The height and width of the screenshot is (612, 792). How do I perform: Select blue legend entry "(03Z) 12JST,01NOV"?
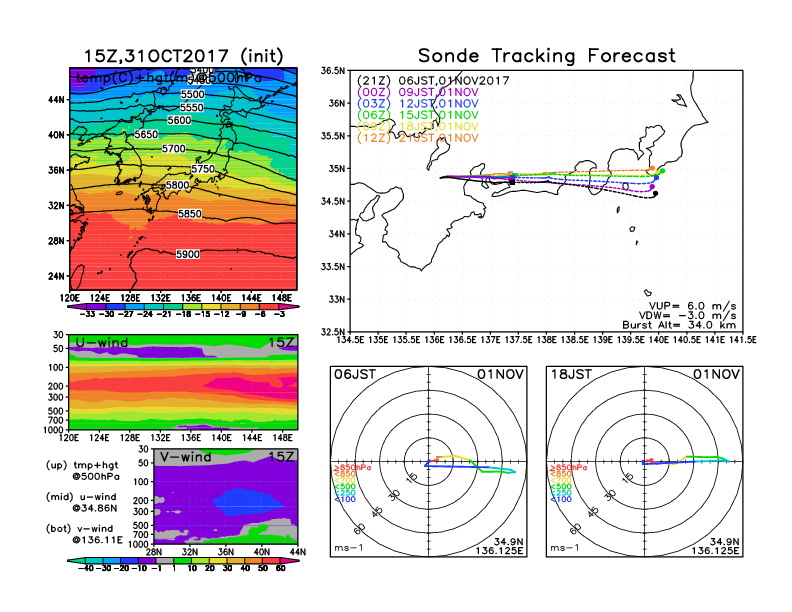(417, 104)
